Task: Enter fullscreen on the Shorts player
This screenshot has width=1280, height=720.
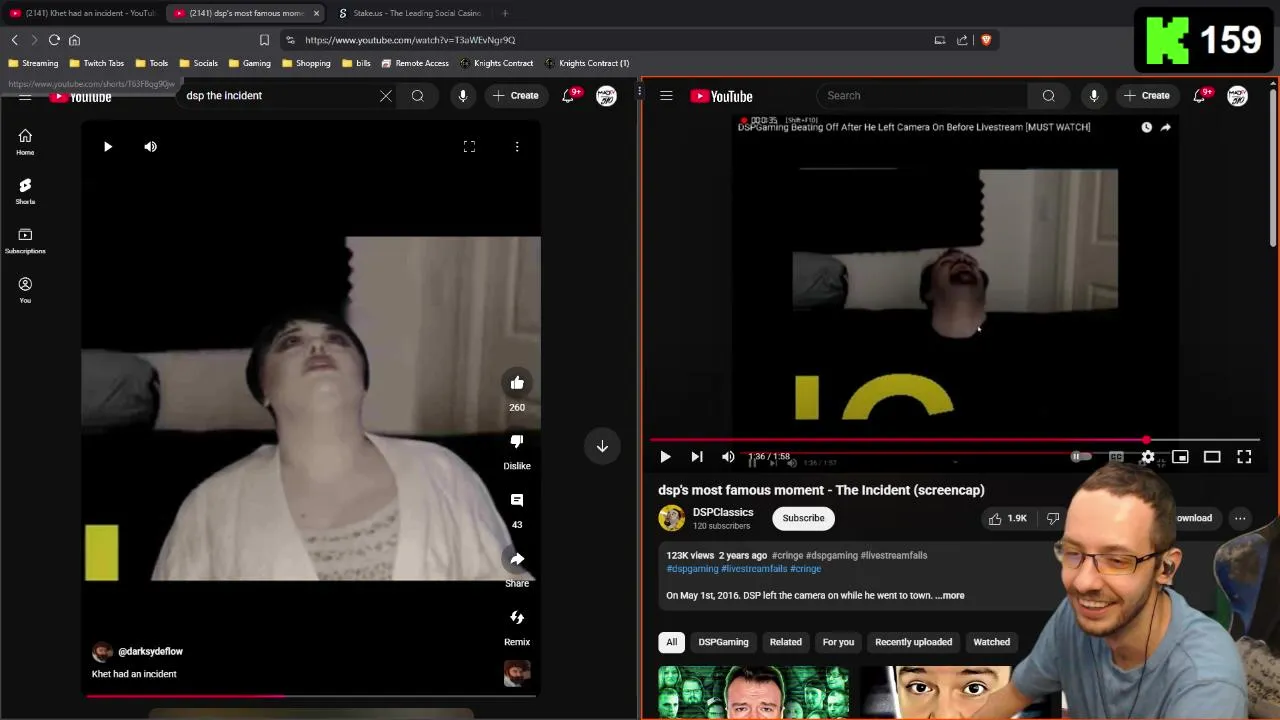Action: coord(469,147)
